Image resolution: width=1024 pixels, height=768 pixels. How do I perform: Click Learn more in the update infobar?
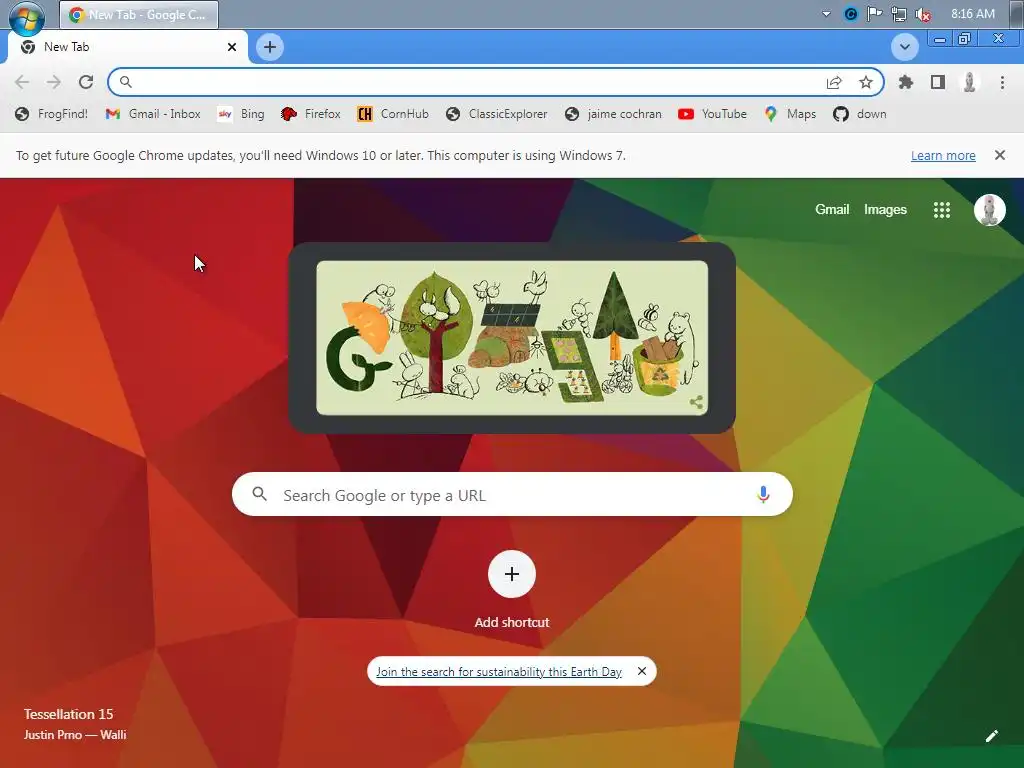943,155
